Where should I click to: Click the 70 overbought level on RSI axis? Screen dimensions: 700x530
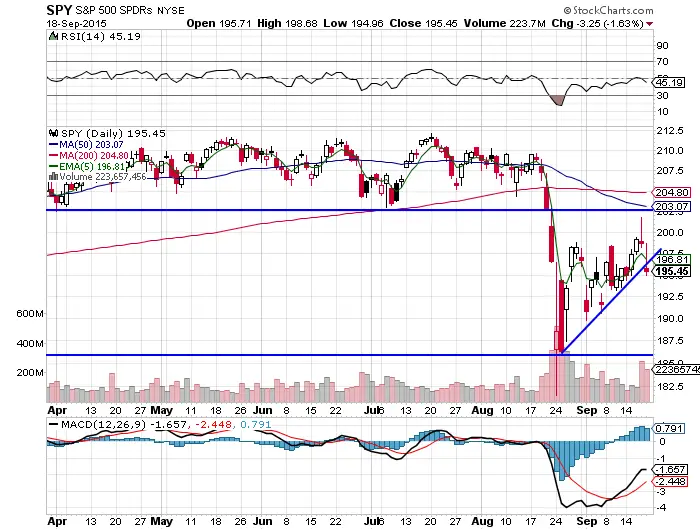pos(662,62)
